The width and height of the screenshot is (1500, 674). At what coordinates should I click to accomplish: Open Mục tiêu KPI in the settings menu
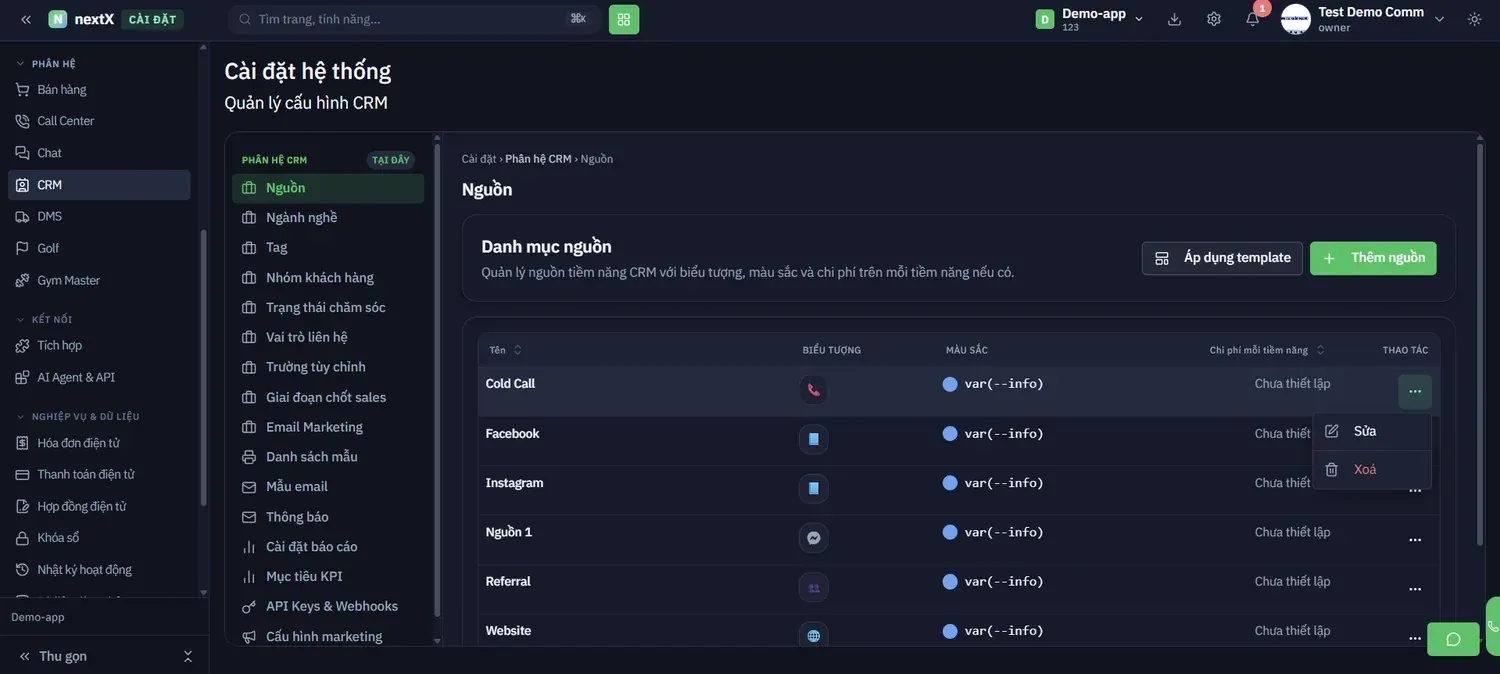(x=328, y=577)
